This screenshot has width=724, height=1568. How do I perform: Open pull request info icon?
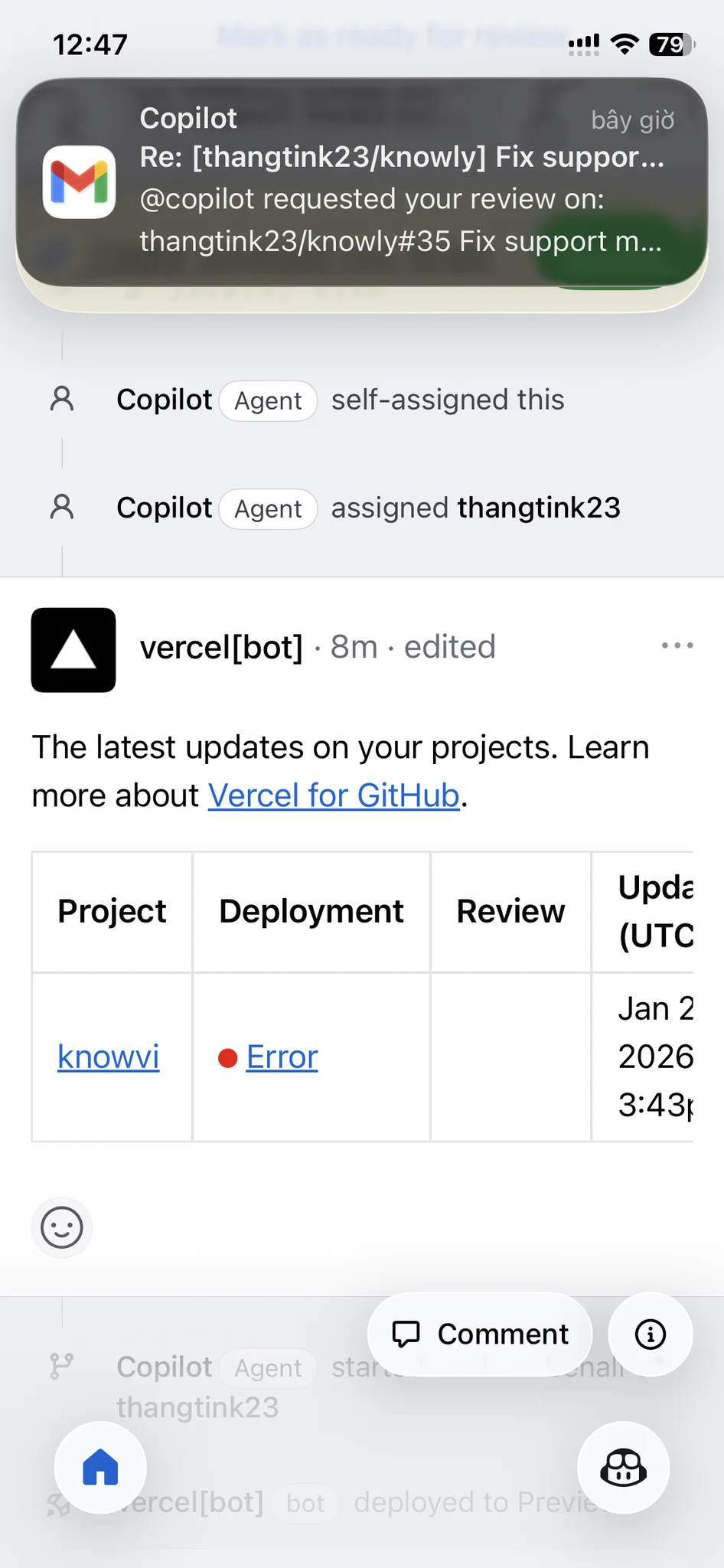pyautogui.click(x=651, y=1334)
